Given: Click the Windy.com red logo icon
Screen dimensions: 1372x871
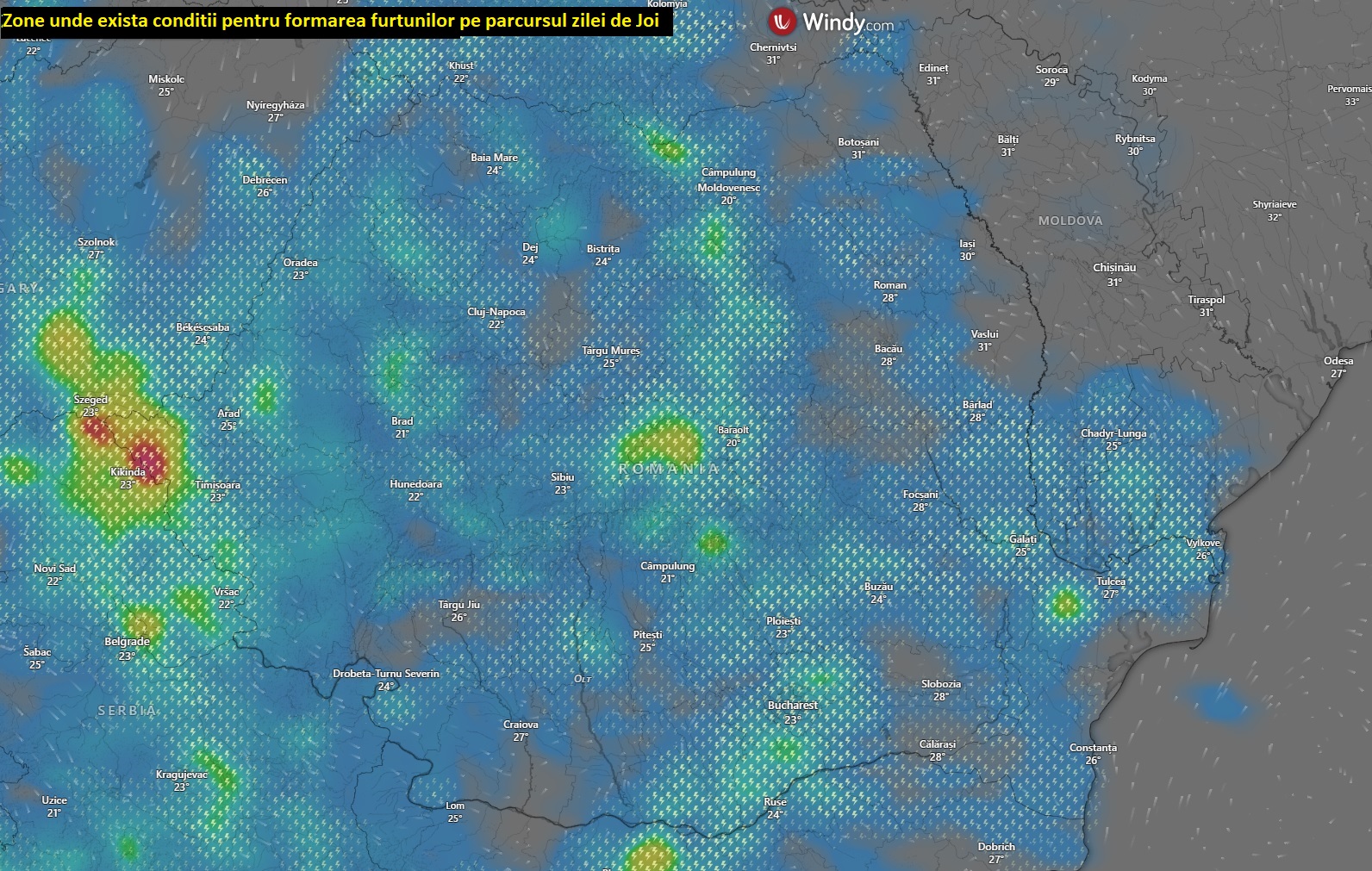Looking at the screenshot, I should pyautogui.click(x=783, y=21).
